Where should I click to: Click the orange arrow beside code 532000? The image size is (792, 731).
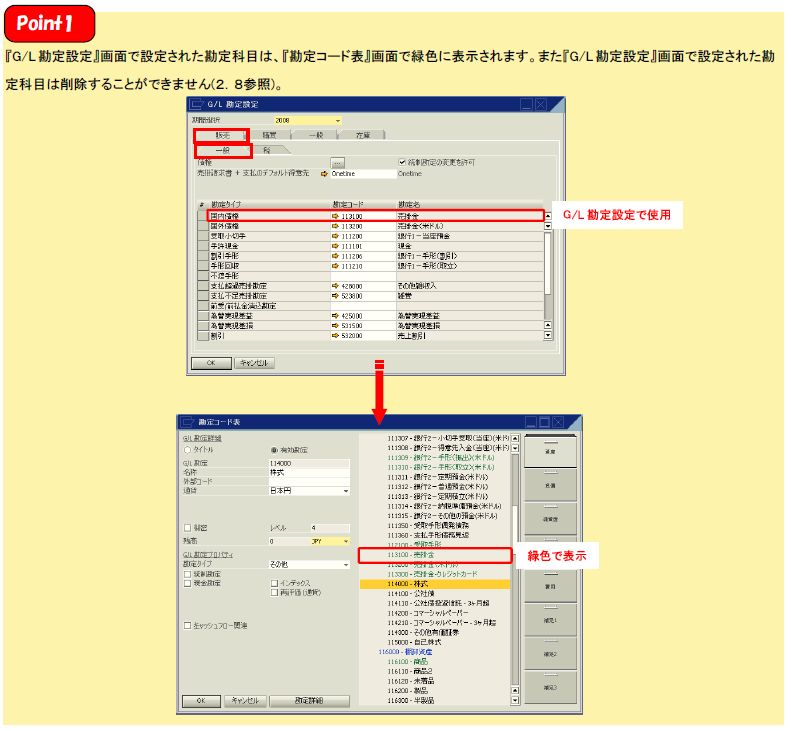pos(335,337)
